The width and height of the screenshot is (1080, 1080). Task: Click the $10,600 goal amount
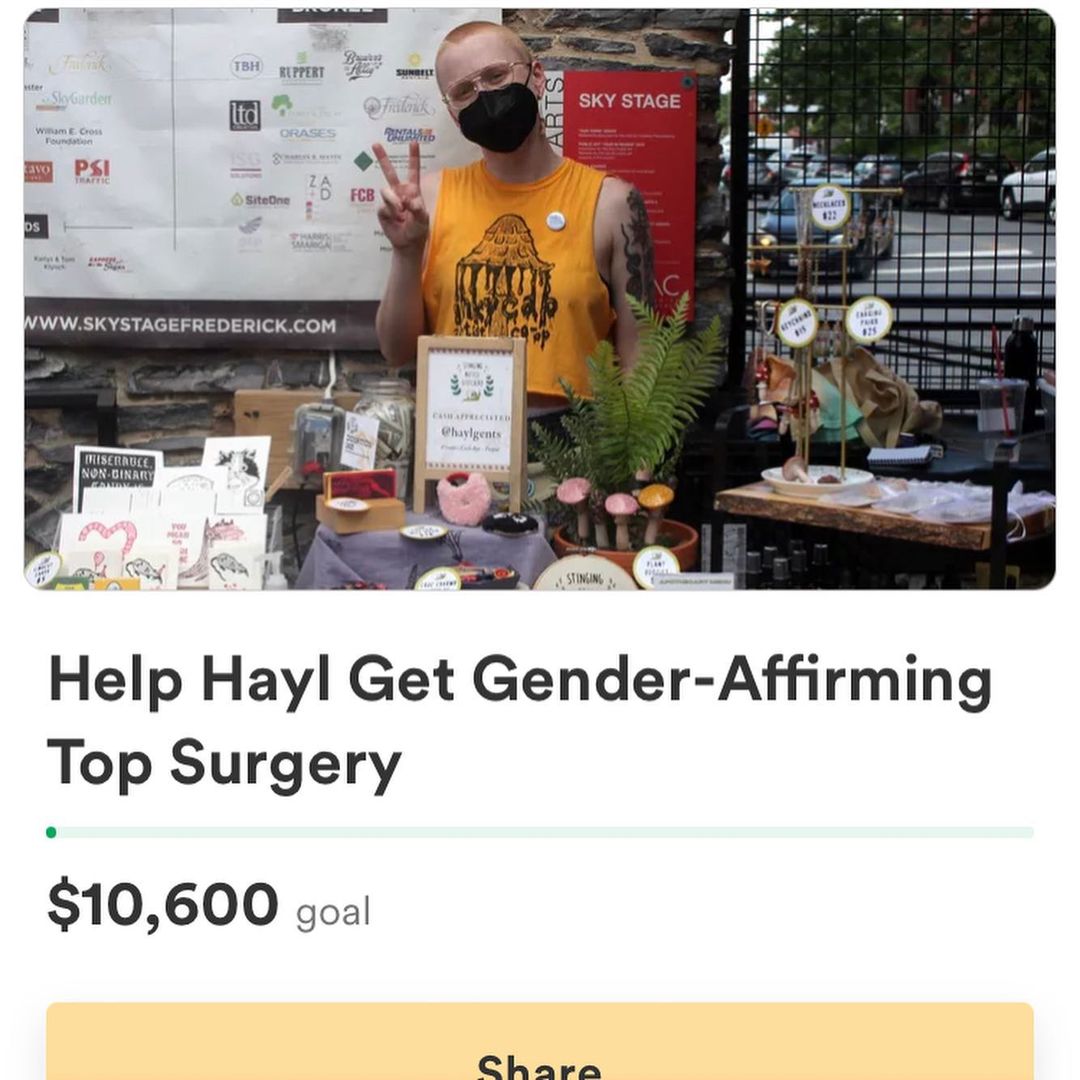pyautogui.click(x=163, y=904)
